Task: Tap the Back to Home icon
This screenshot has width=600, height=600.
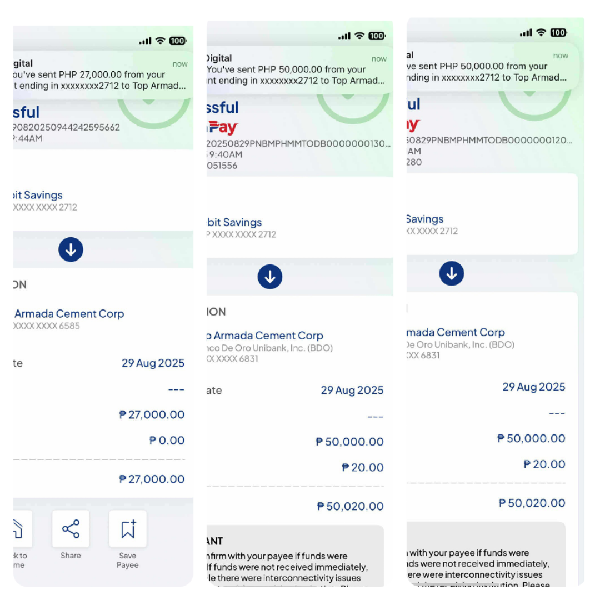Action: point(22,529)
